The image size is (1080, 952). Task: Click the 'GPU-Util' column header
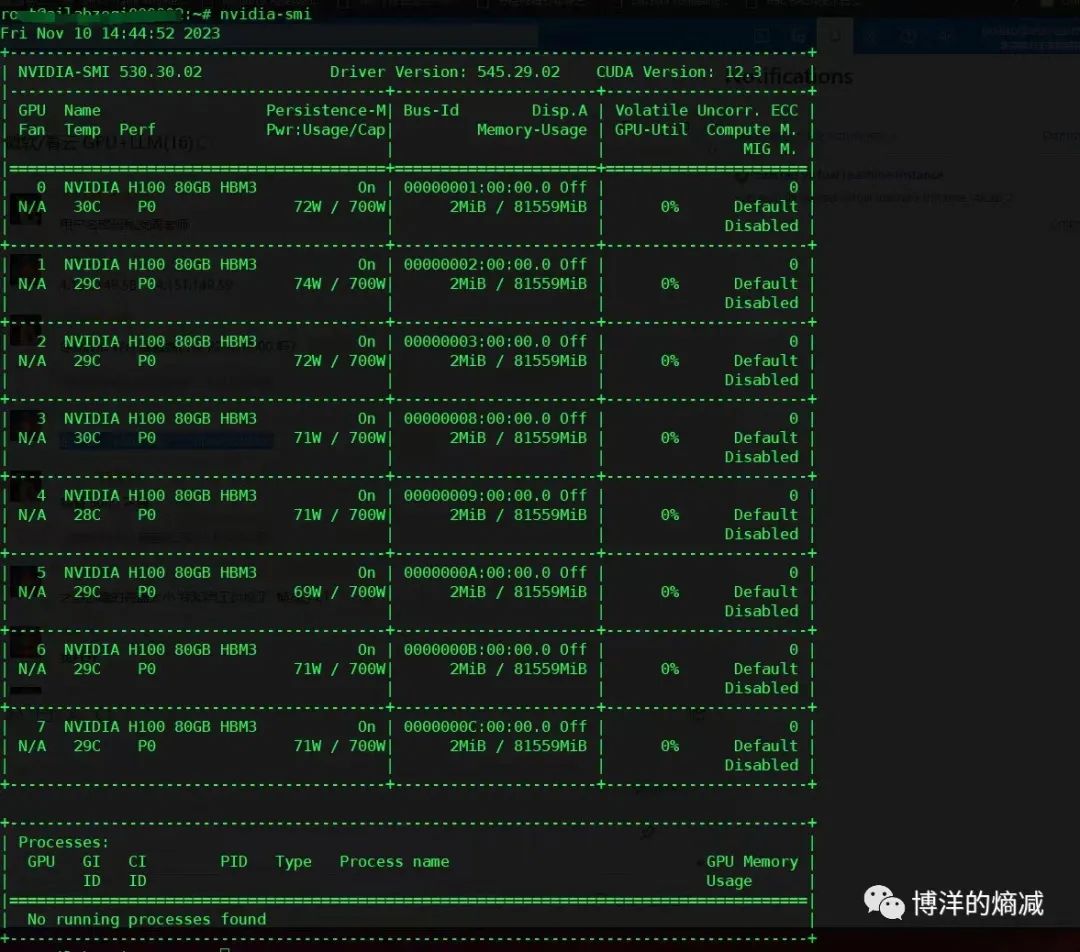(x=651, y=130)
